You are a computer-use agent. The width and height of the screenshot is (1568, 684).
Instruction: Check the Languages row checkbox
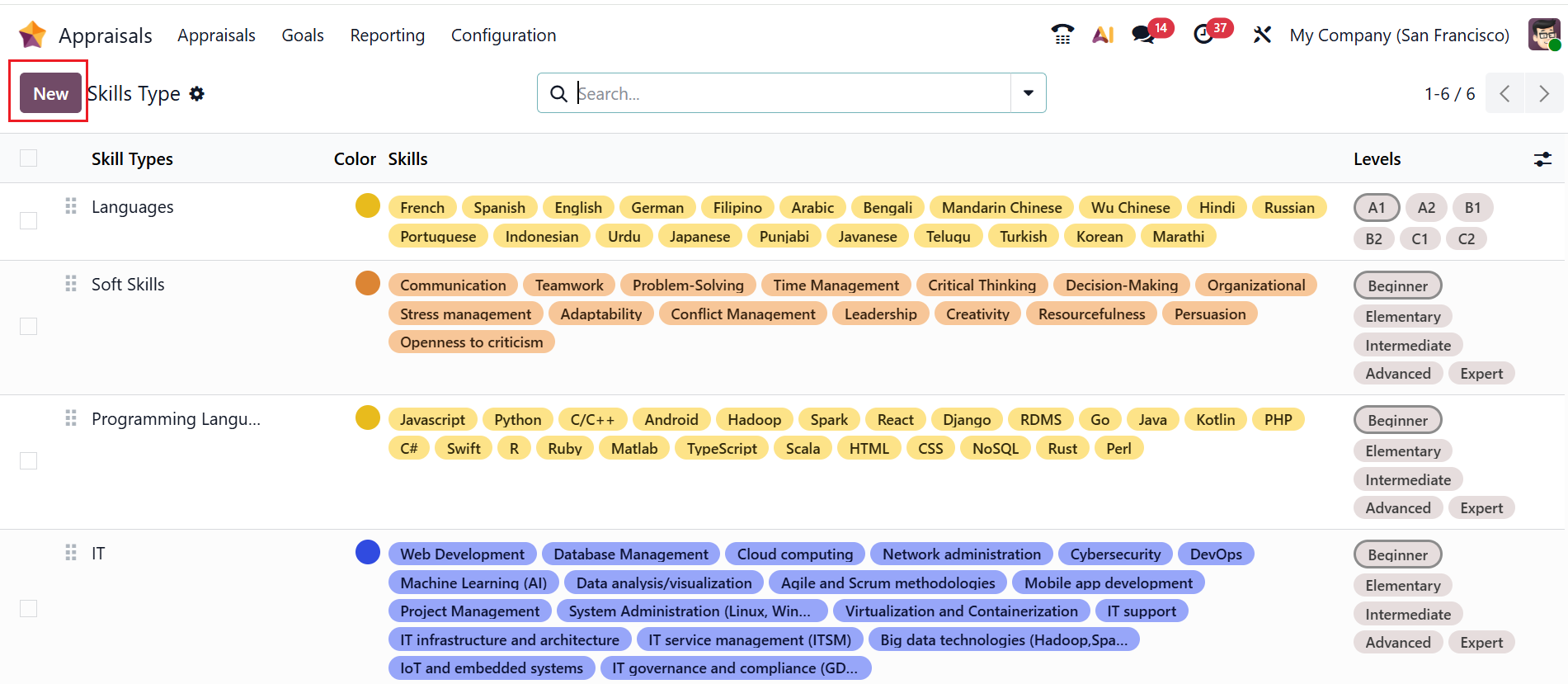[29, 221]
